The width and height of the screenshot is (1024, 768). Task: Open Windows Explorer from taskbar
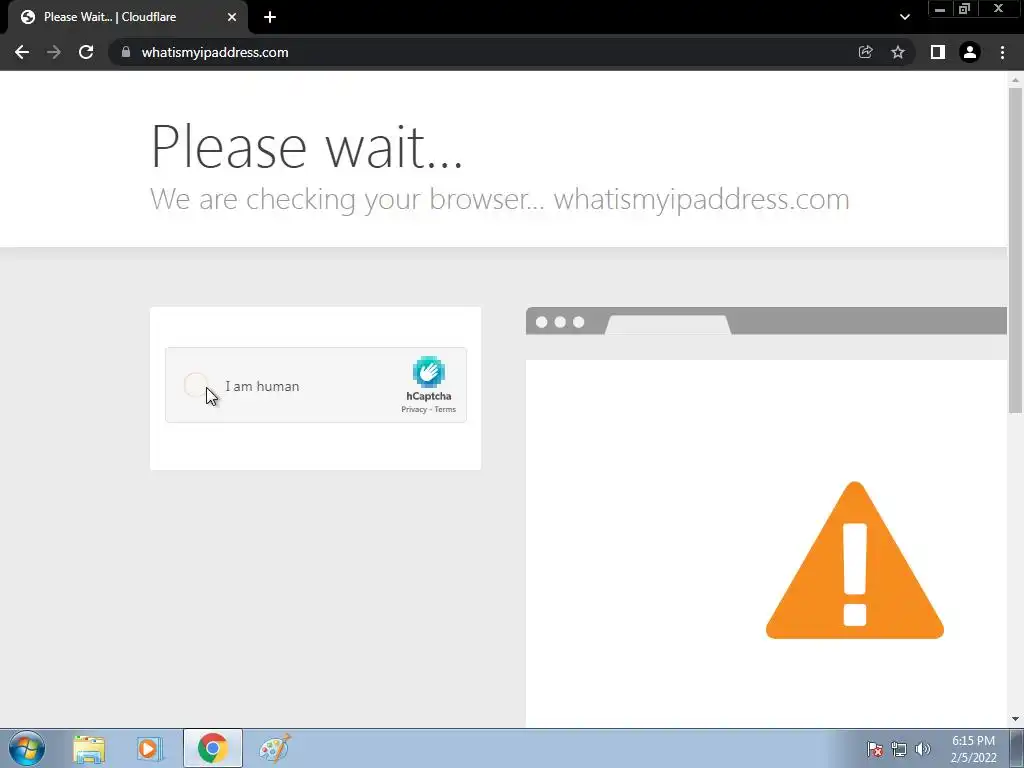tap(89, 748)
